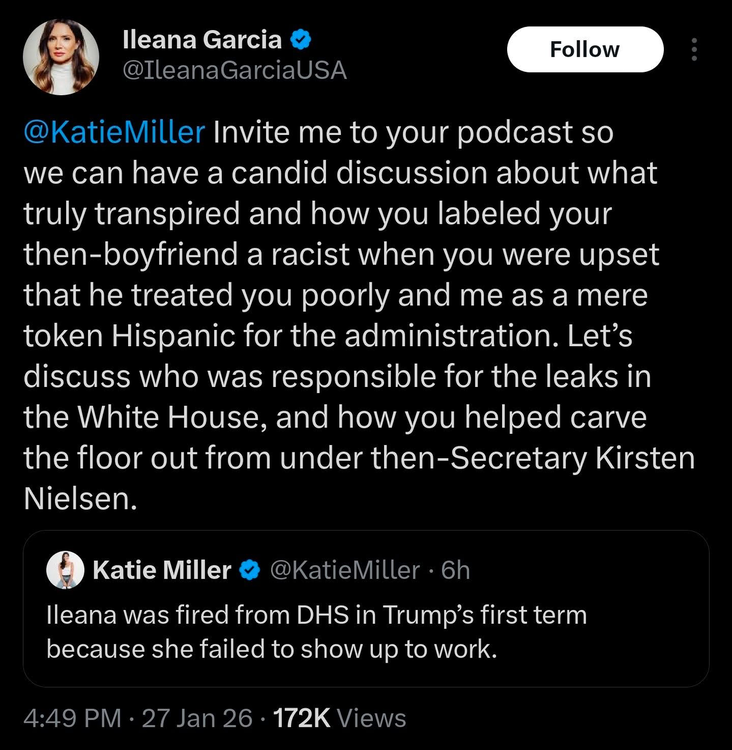Follow Ileana Garcia's account
This screenshot has height=750, width=732.
[x=585, y=49]
